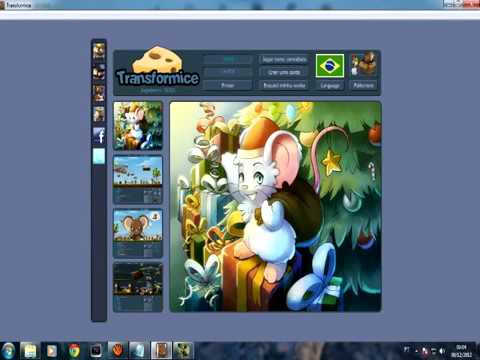Select the big brown mouse screenshot thumbnail
This screenshot has width=480, height=360.
point(138,233)
